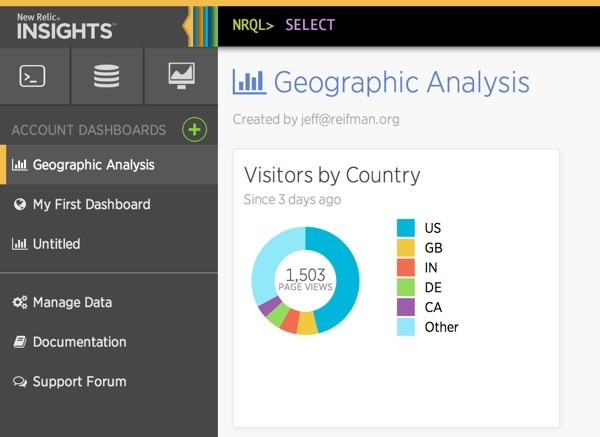Open Geographic Analysis dashboard in sidebar
This screenshot has width=600, height=437.
tap(109, 165)
